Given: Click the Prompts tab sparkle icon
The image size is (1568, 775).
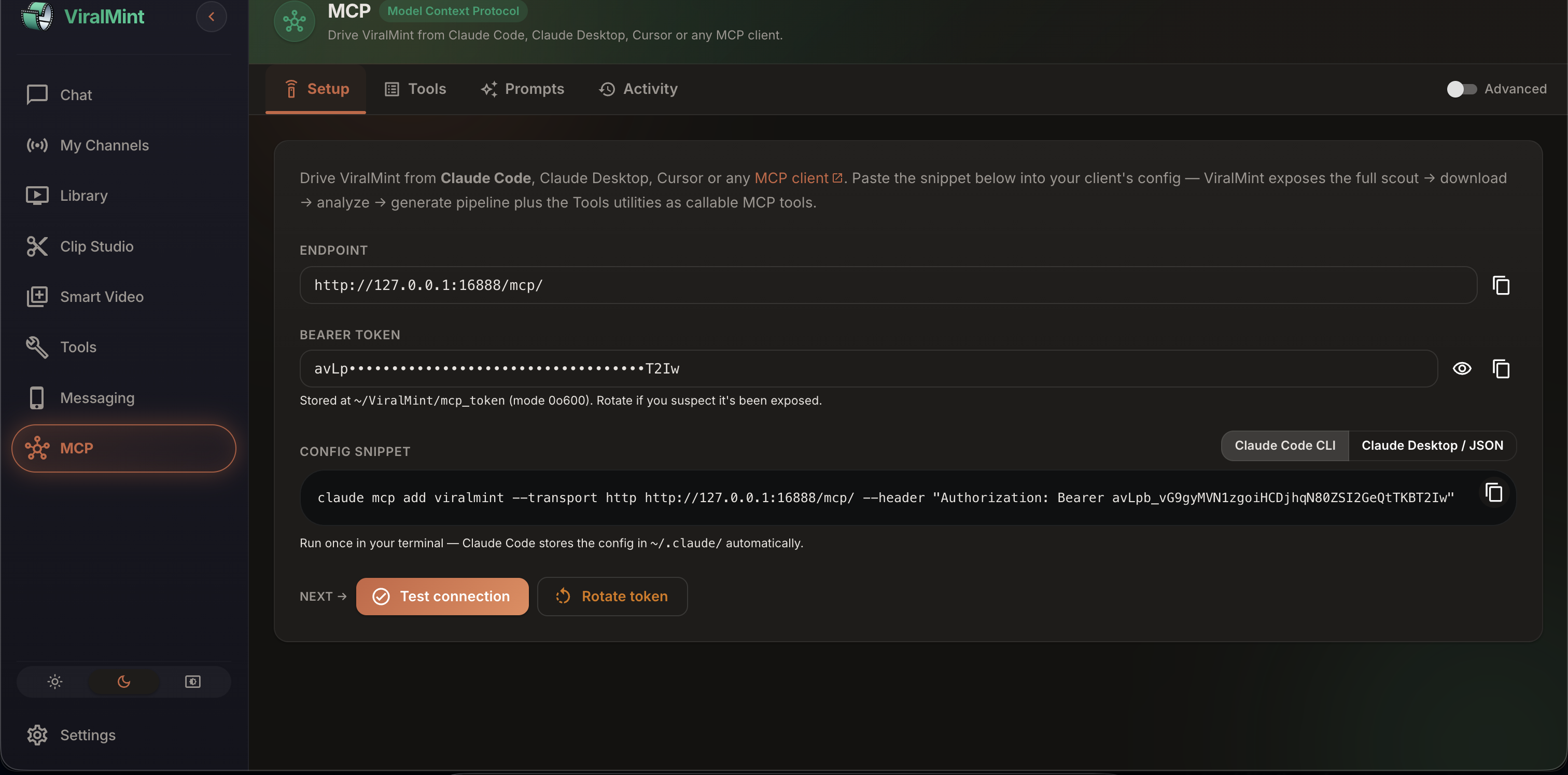Looking at the screenshot, I should tap(489, 90).
